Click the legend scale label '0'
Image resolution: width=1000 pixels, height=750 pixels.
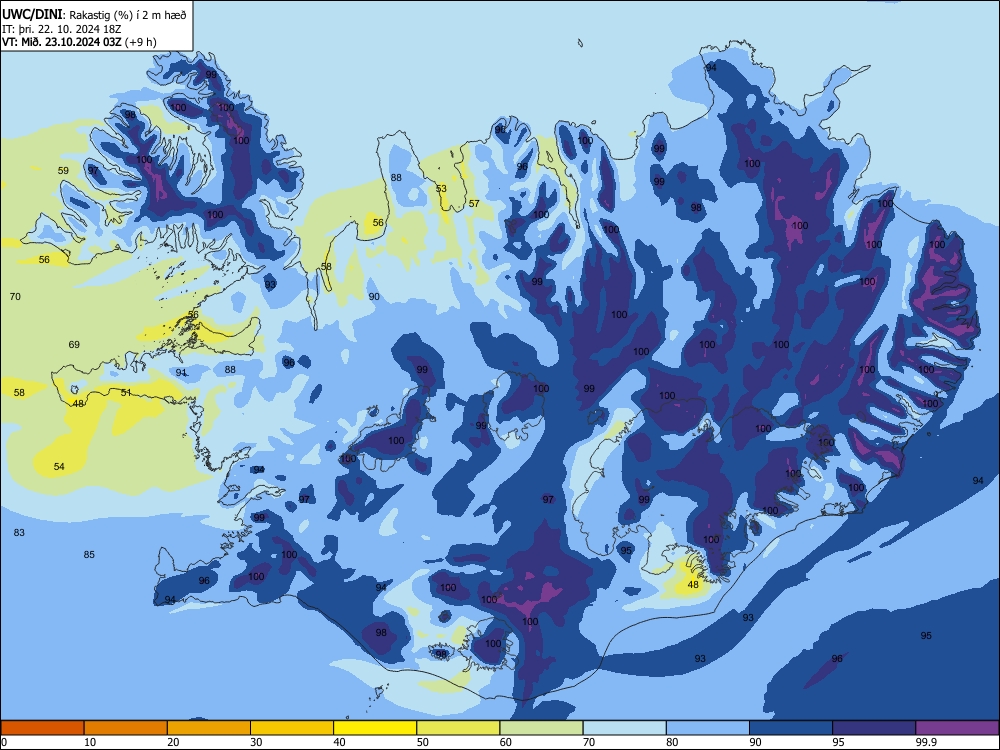point(4,742)
